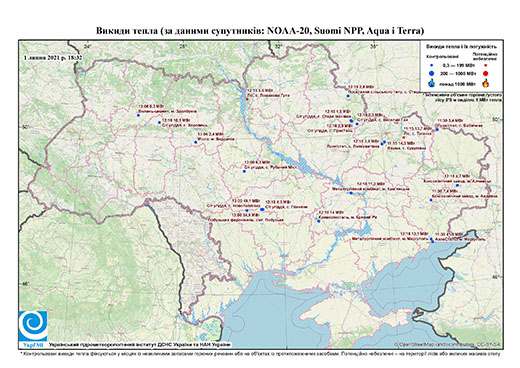This screenshot has height=368, width=520.
Task: Click the OpenStreetMap contributors attribution
Action: [x=447, y=344]
